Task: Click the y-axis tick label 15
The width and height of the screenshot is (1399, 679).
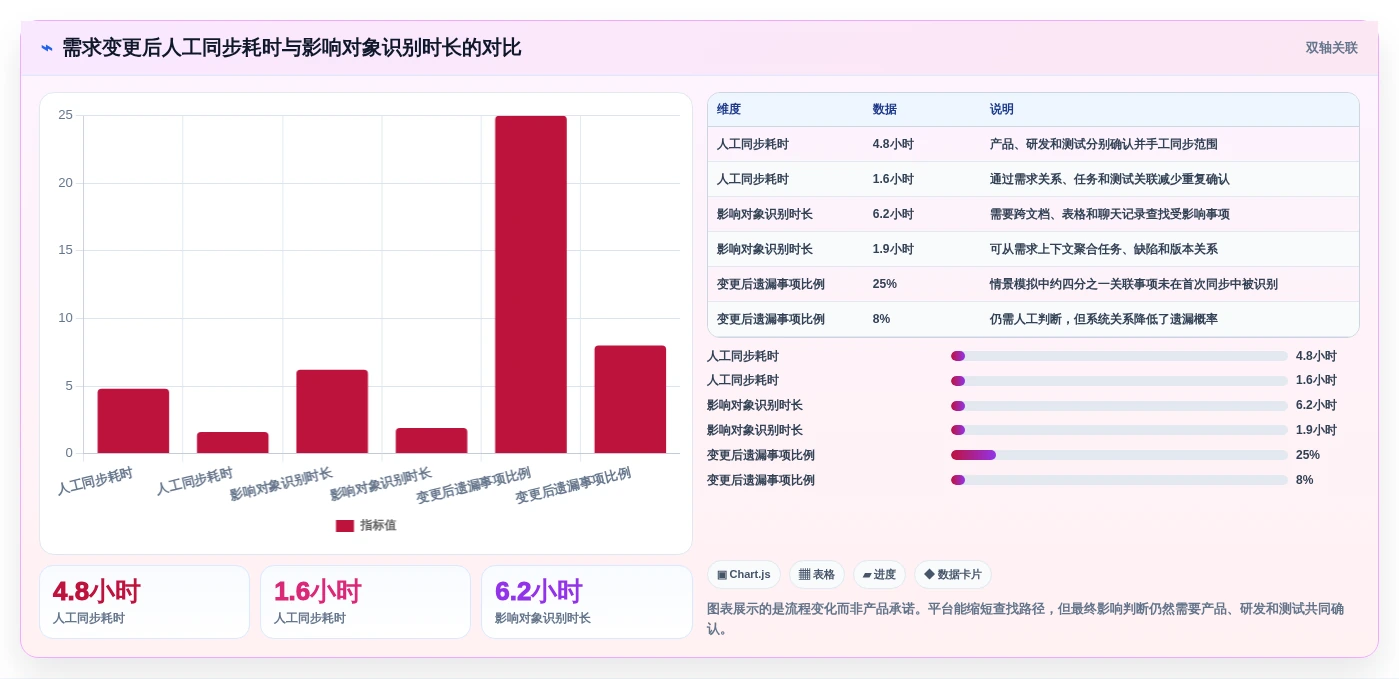Action: pyautogui.click(x=65, y=250)
